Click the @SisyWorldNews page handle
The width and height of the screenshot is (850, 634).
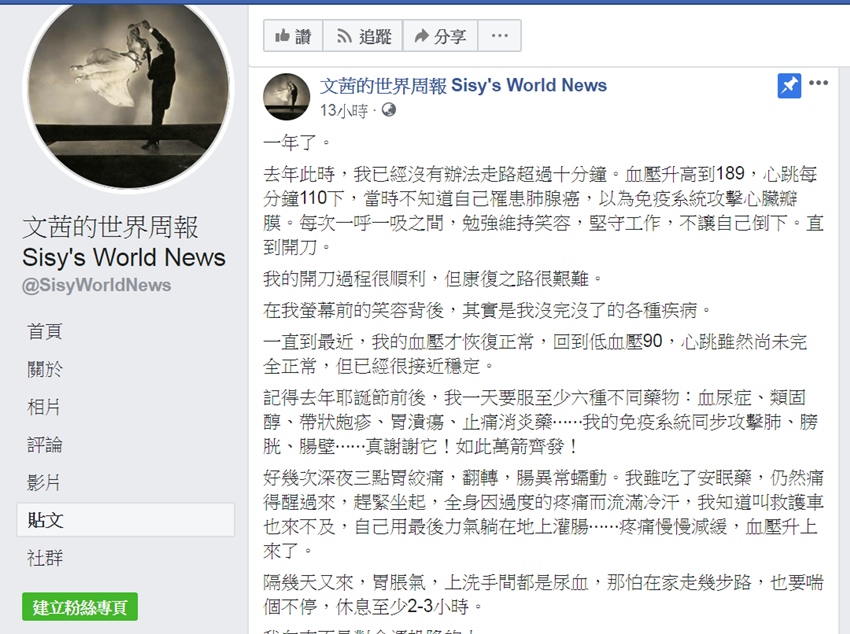96,285
